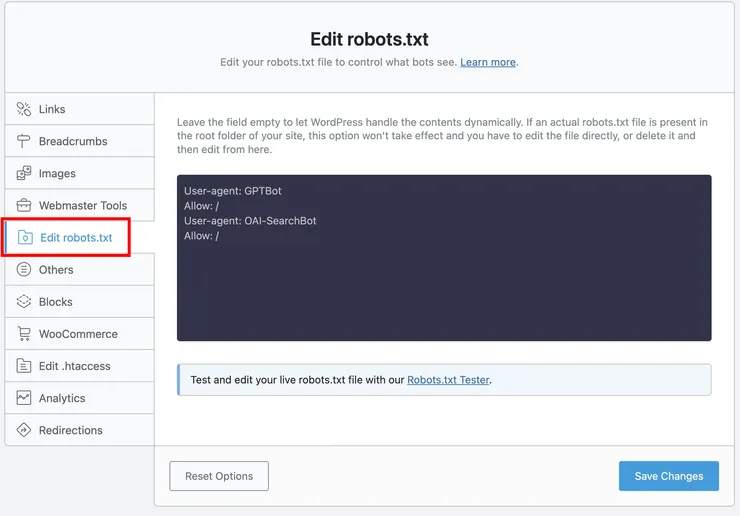
Task: Click the Links sidebar icon
Action: click(x=24, y=109)
